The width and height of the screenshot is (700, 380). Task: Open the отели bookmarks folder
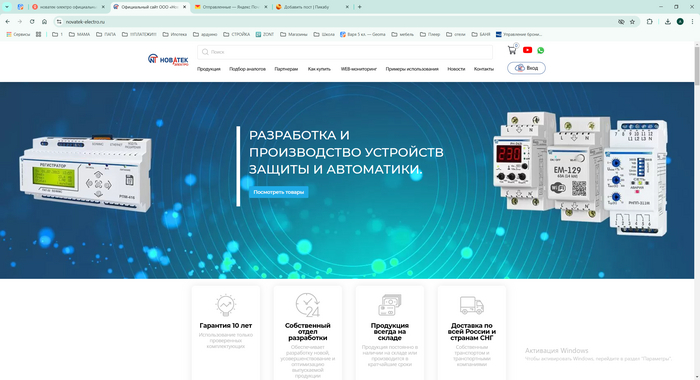(456, 34)
